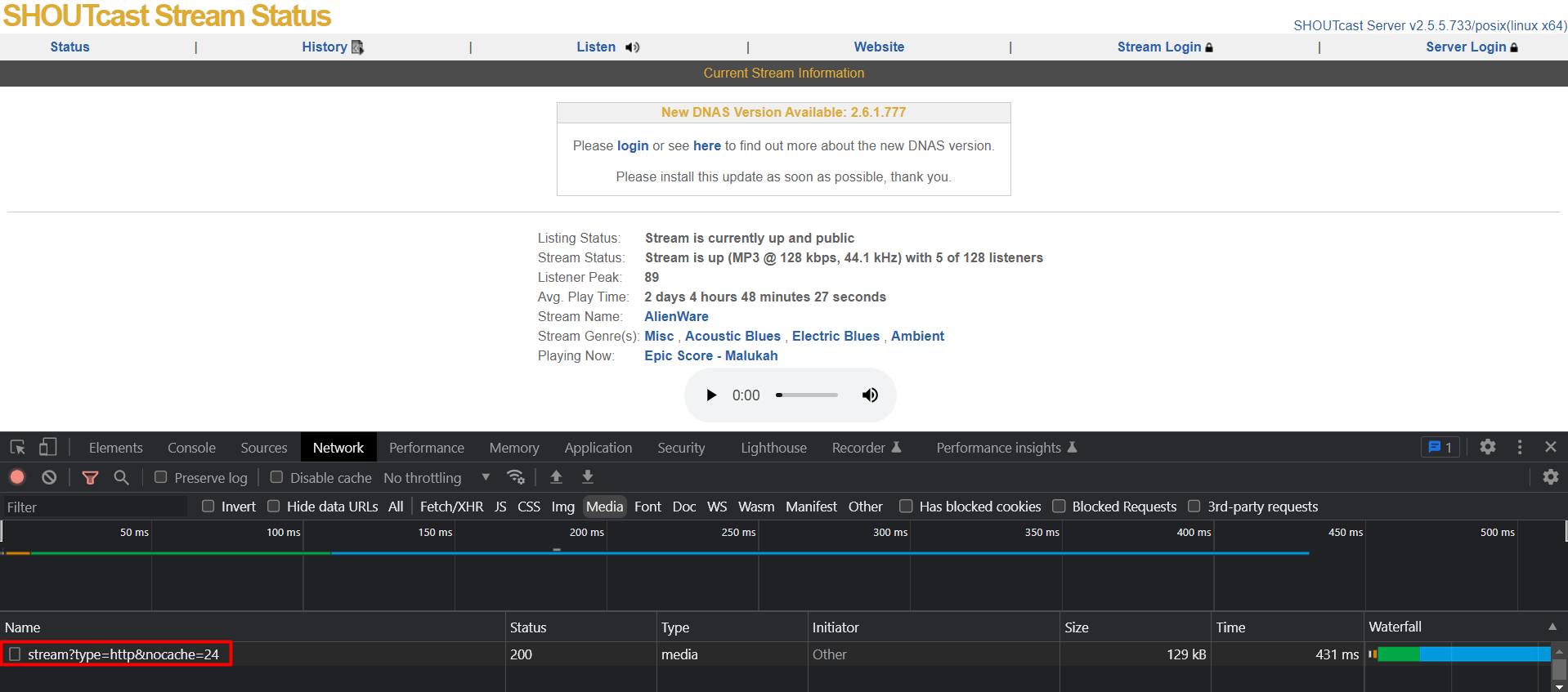Viewport: 1568px width, 692px height.
Task: Click the requests list scrollbar down arrow
Action: click(x=1559, y=686)
